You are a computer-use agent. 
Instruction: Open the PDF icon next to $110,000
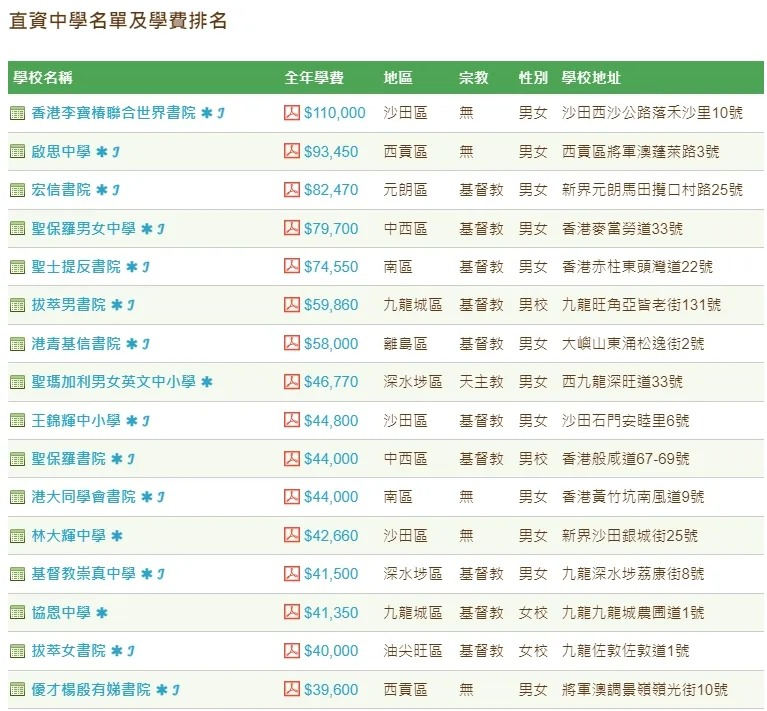pos(292,112)
